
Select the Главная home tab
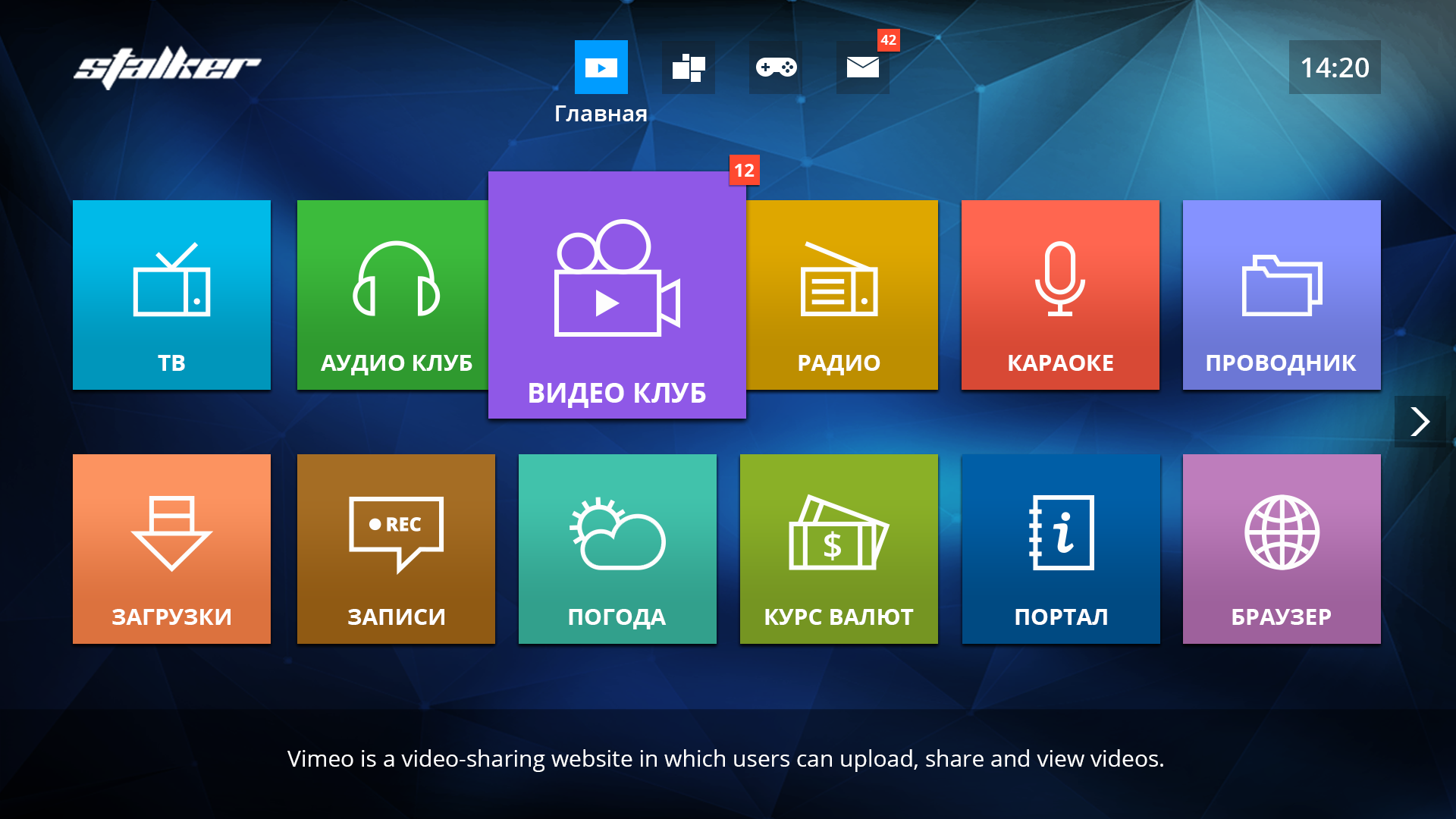(601, 67)
